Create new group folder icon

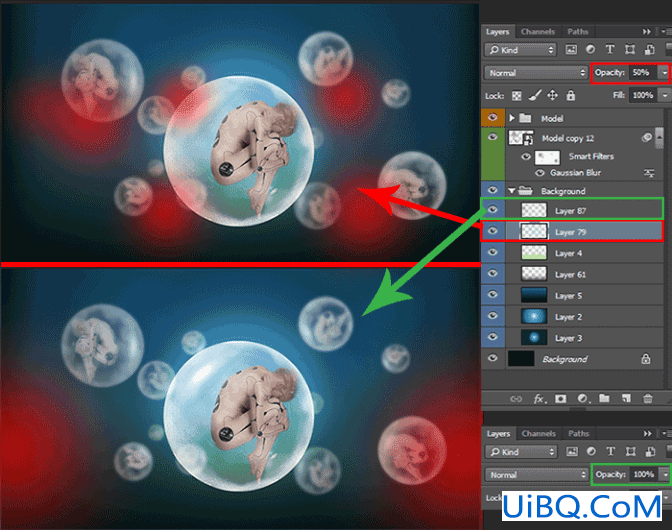604,398
